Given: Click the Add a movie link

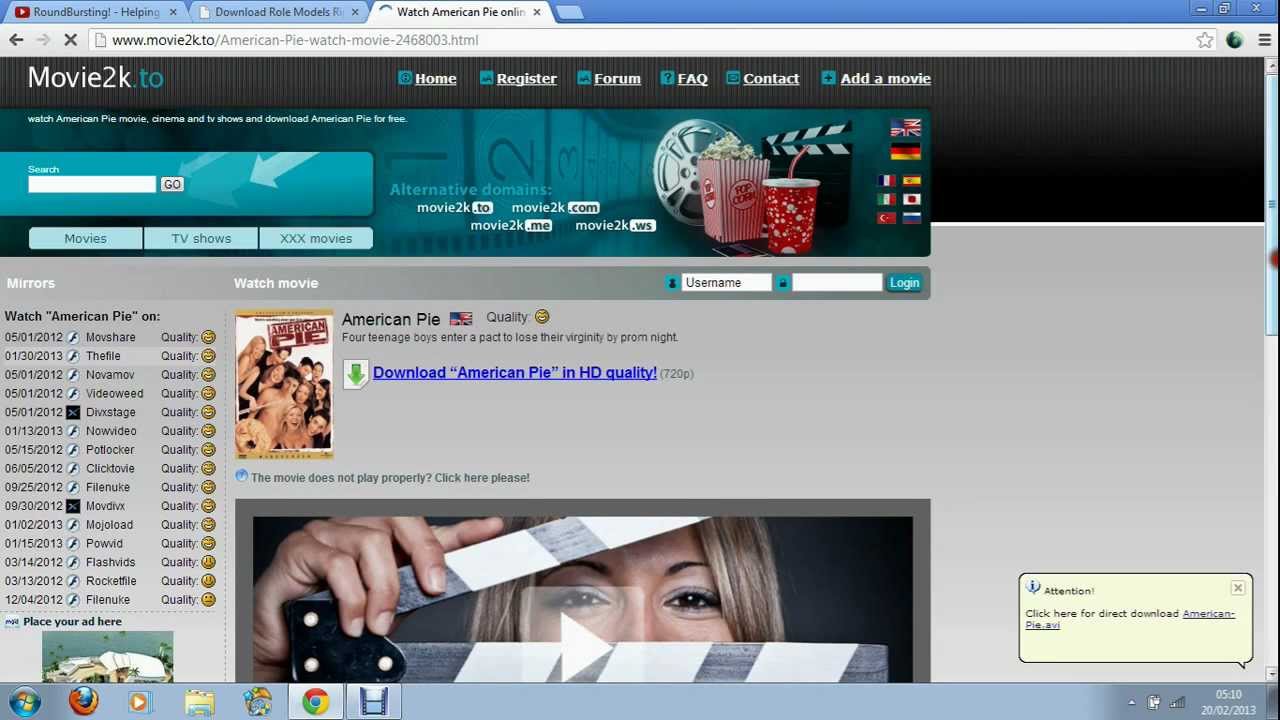Looking at the screenshot, I should (885, 78).
